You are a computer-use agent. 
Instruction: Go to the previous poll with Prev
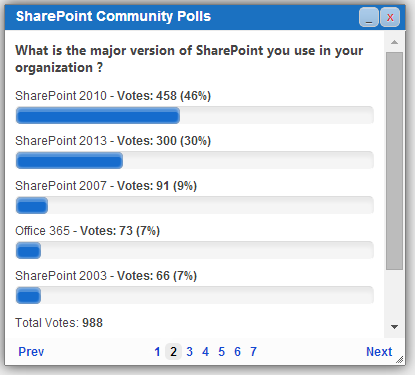tap(31, 352)
